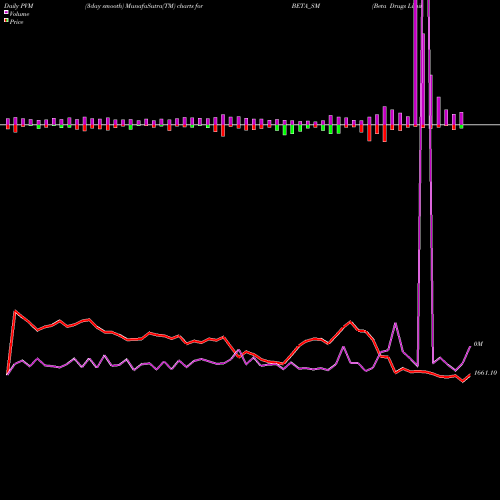This screenshot has height=500, width=500.
Task: Click the 'BETA_SM' ticker symbol text
Action: pos(306,6)
